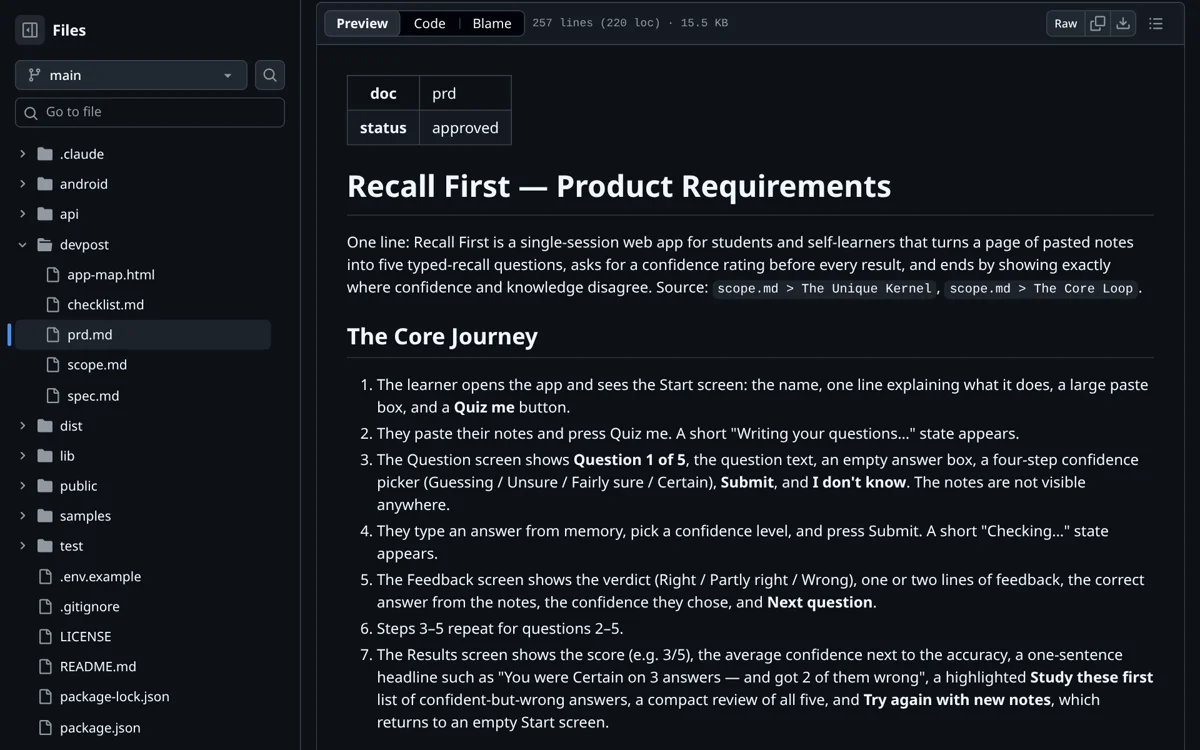Copy raw file contents icon
Screen dimensions: 1200x750
click(1098, 23)
